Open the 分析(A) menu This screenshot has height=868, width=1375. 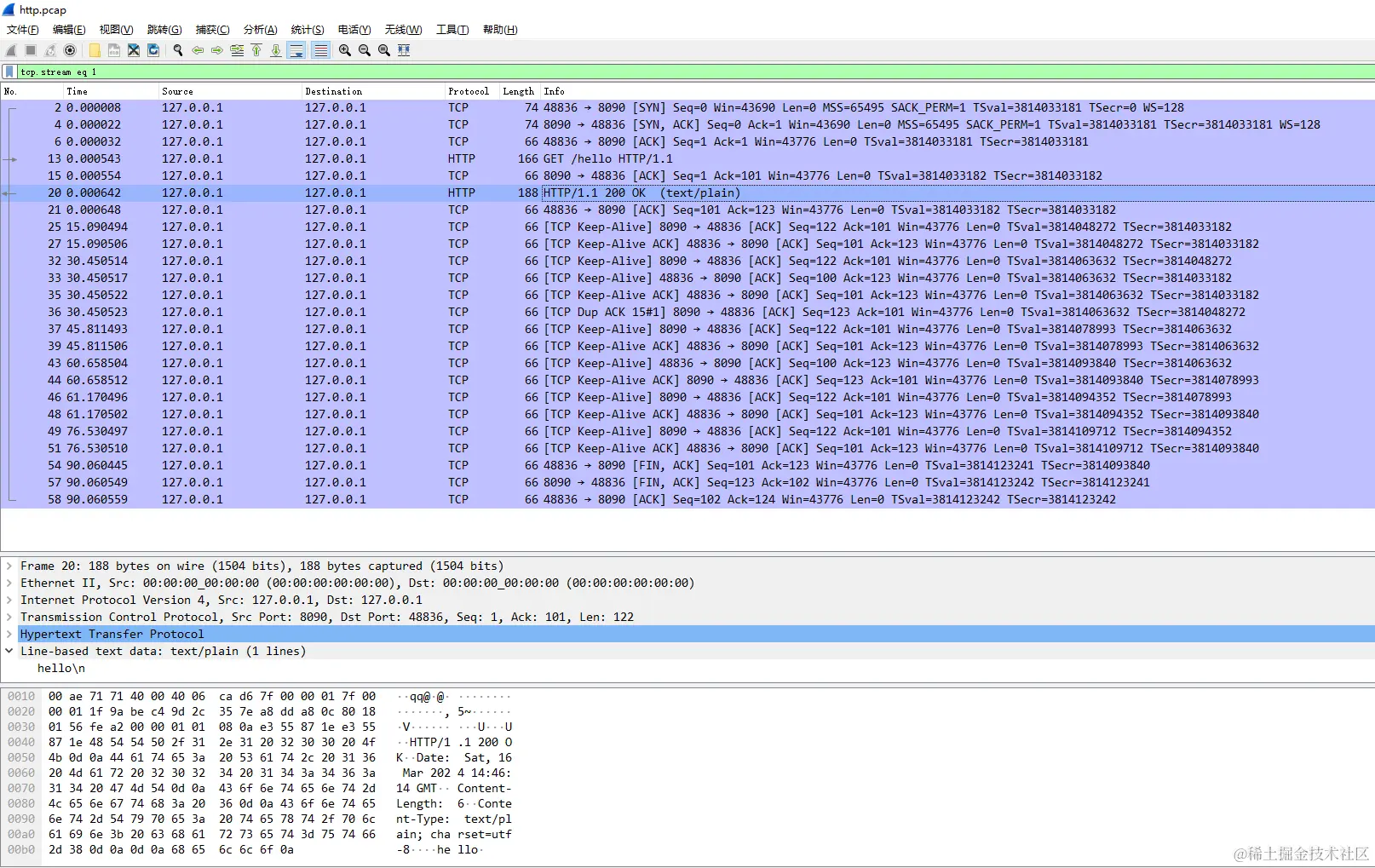pos(260,30)
